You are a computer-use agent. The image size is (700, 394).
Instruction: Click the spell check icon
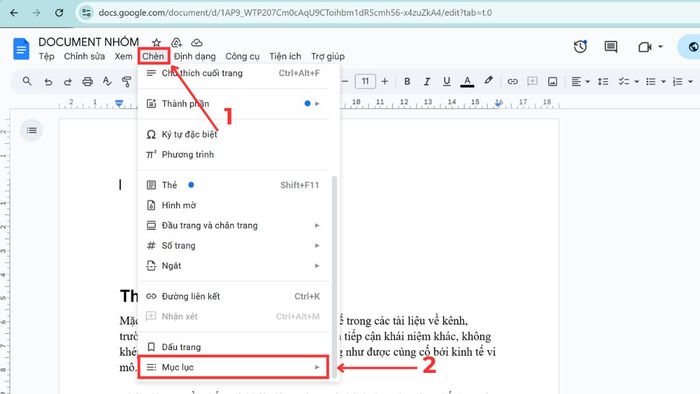[107, 81]
